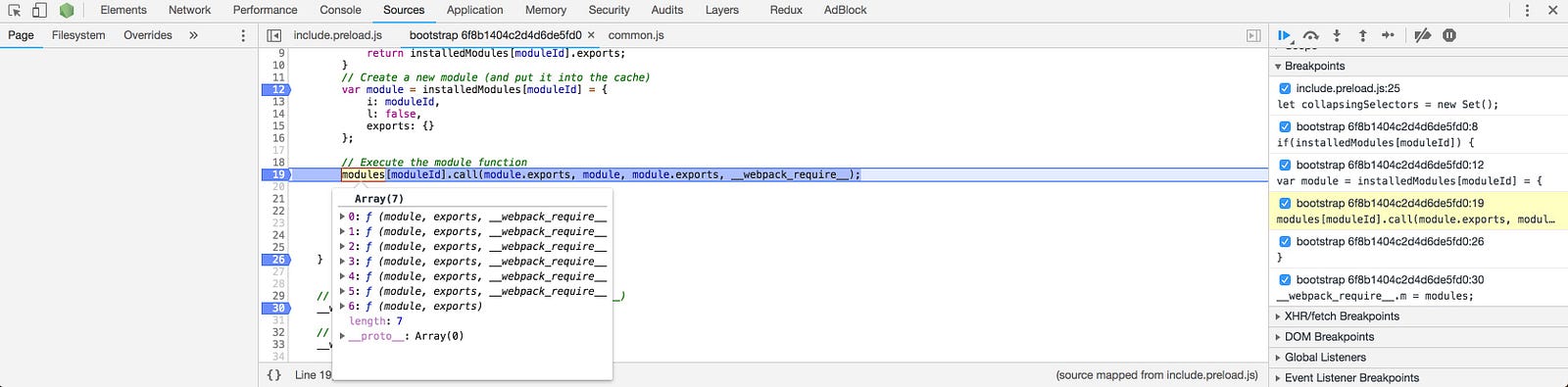Open the Performance panel
Image resolution: width=1568 pixels, height=387 pixels.
click(x=266, y=10)
